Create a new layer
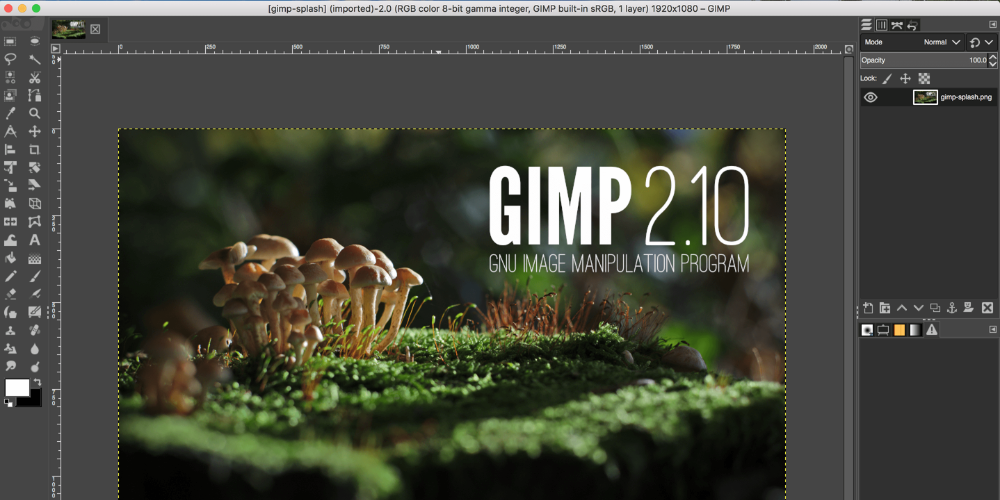This screenshot has width=1000, height=500. coord(868,308)
